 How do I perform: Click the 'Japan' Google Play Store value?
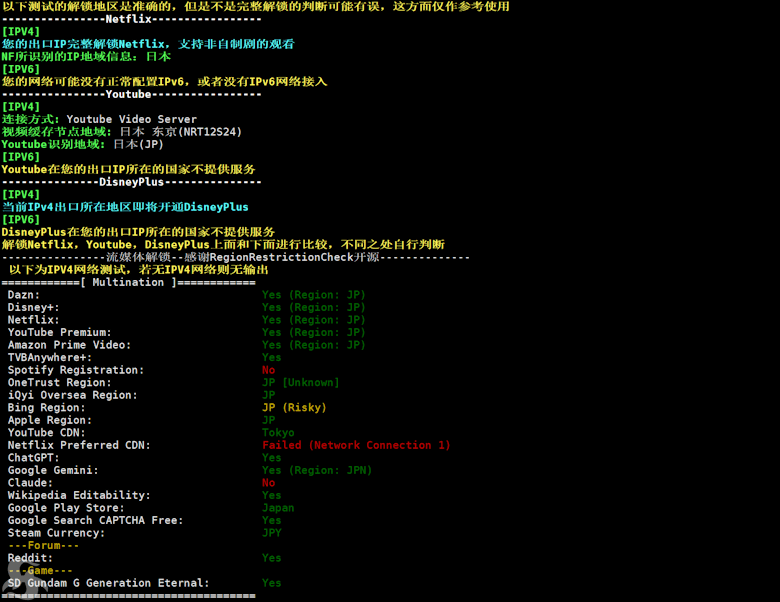(x=278, y=508)
